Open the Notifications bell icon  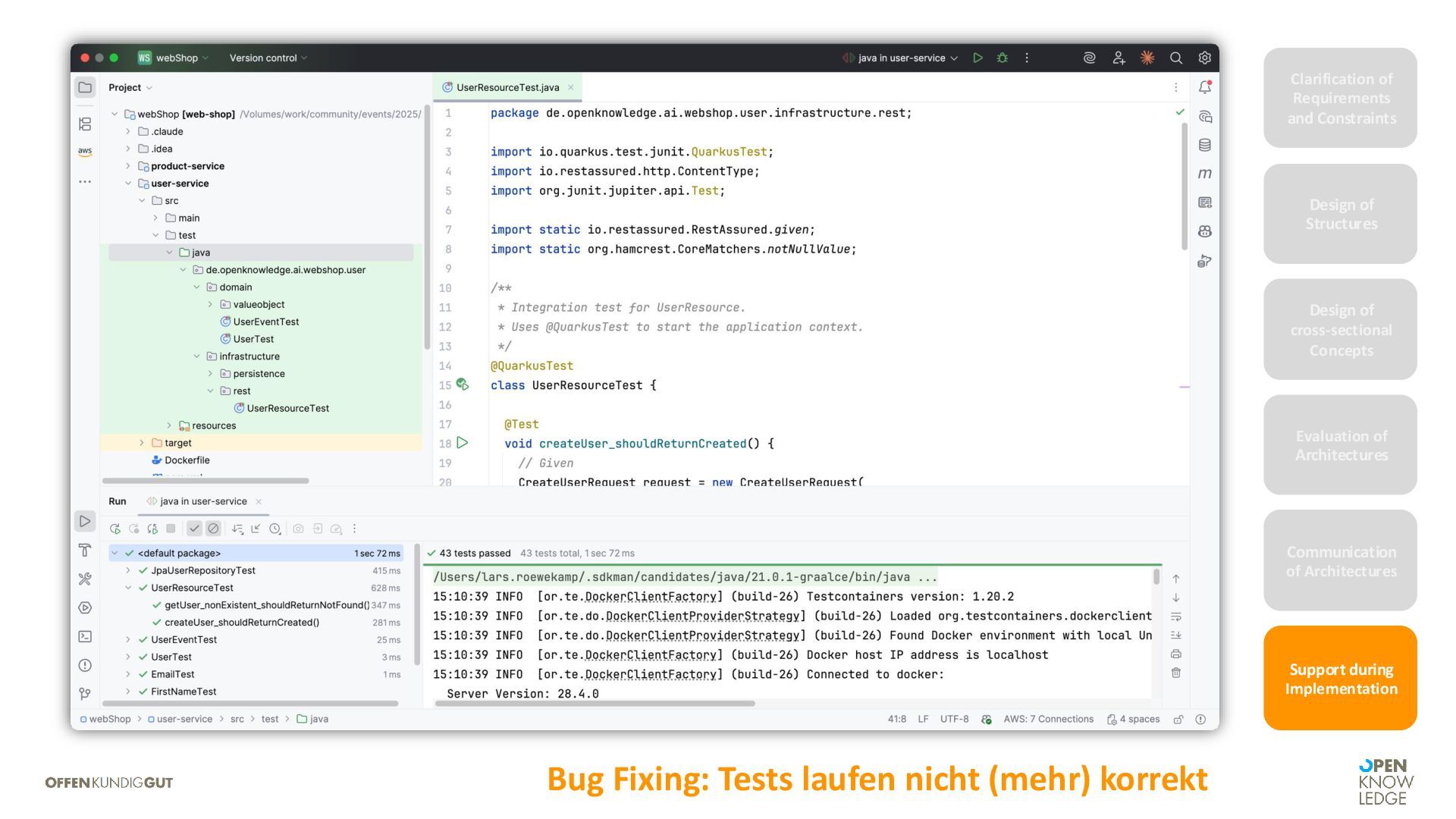(x=1204, y=87)
